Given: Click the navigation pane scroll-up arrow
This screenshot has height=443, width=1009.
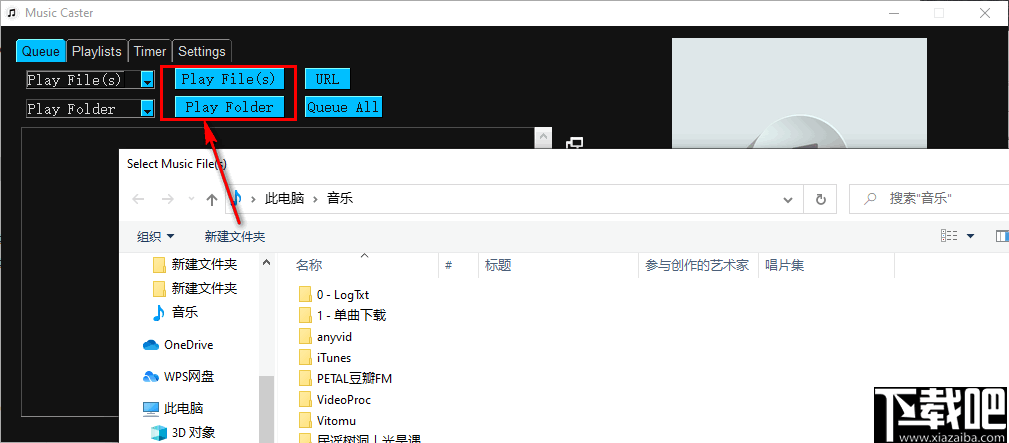Looking at the screenshot, I should pos(266,262).
